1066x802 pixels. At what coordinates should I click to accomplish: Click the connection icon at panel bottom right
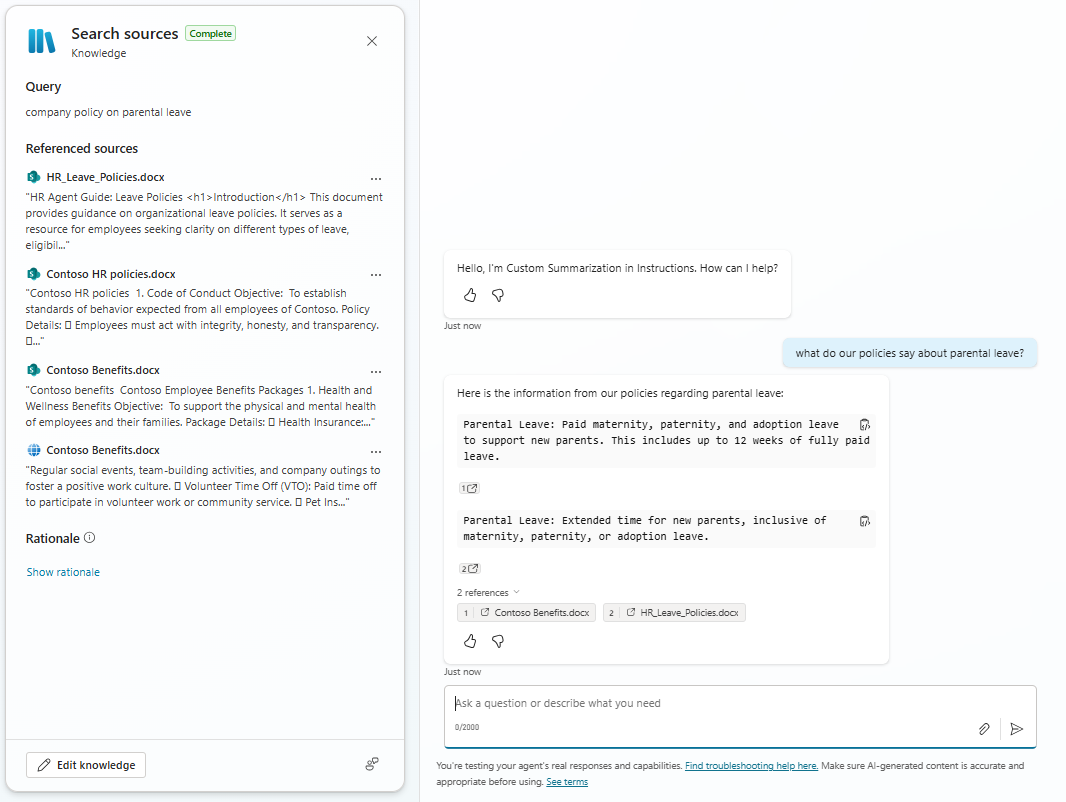click(372, 764)
